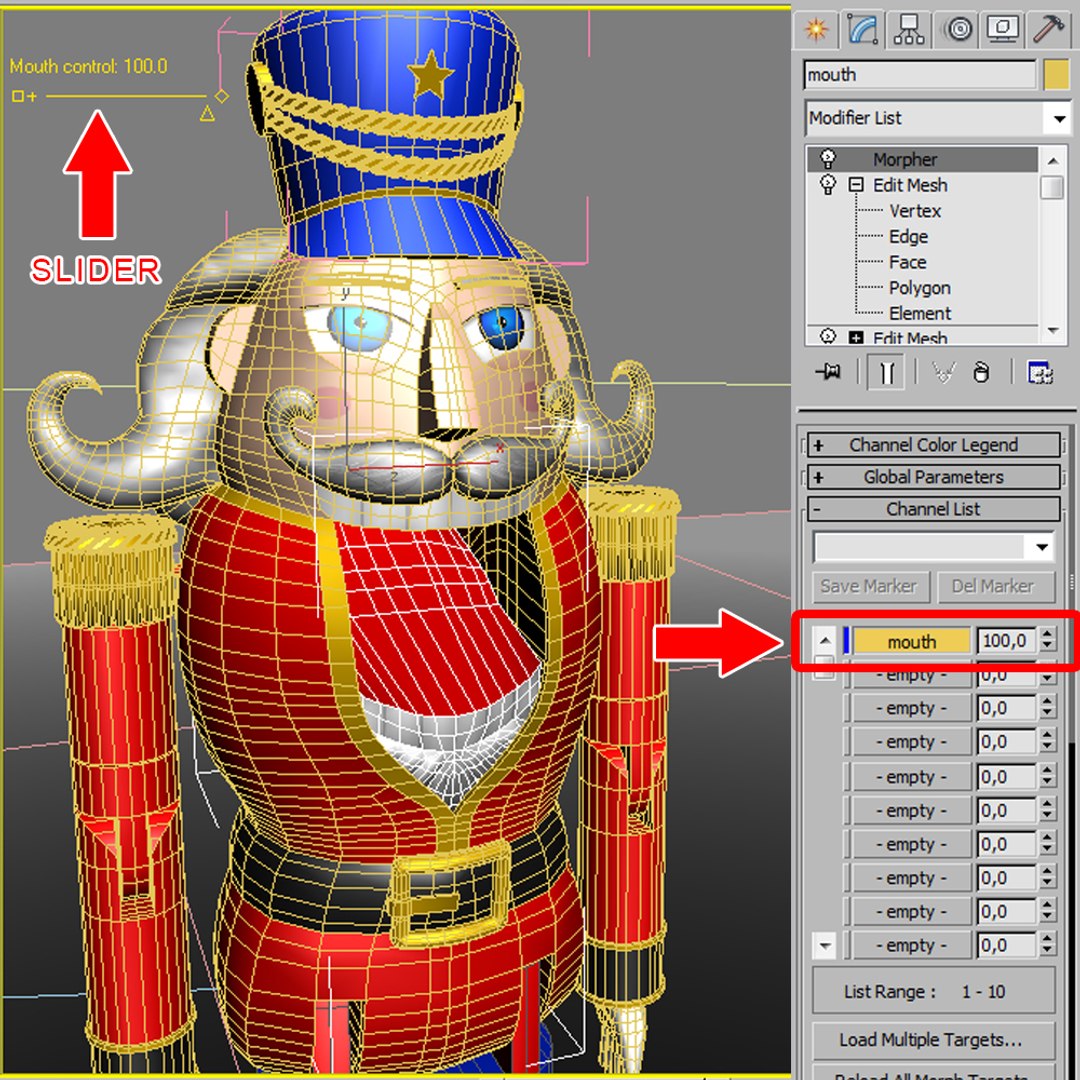The height and width of the screenshot is (1080, 1080).
Task: Toggle the Morpher modifier lightbulb icon
Action: [828, 159]
